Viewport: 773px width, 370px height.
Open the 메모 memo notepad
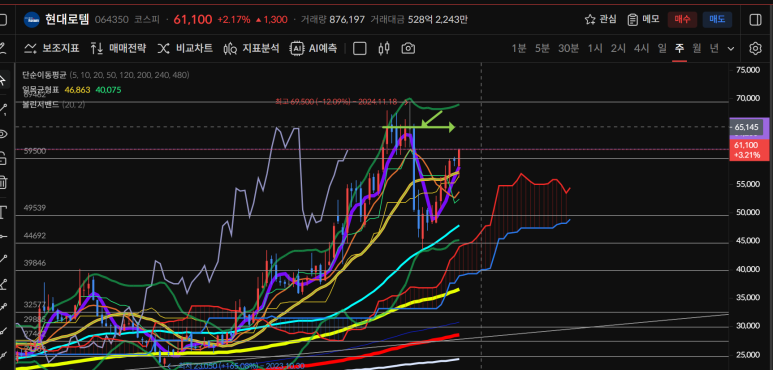click(643, 19)
